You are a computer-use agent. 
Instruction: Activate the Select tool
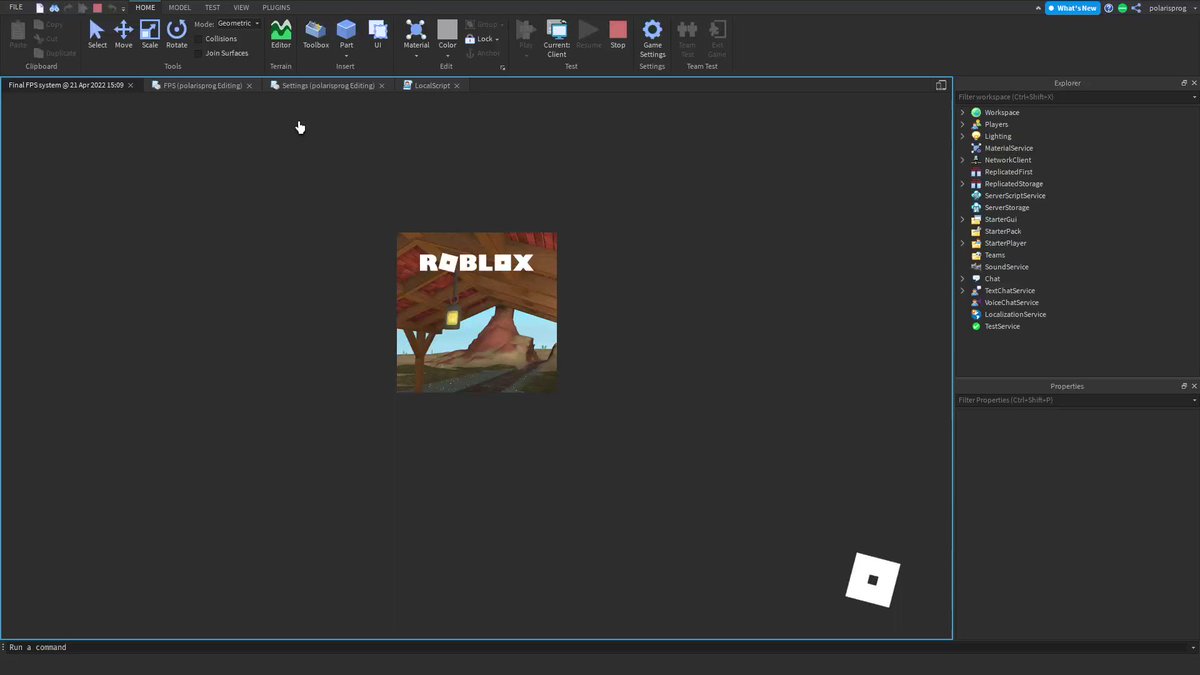coord(97,34)
